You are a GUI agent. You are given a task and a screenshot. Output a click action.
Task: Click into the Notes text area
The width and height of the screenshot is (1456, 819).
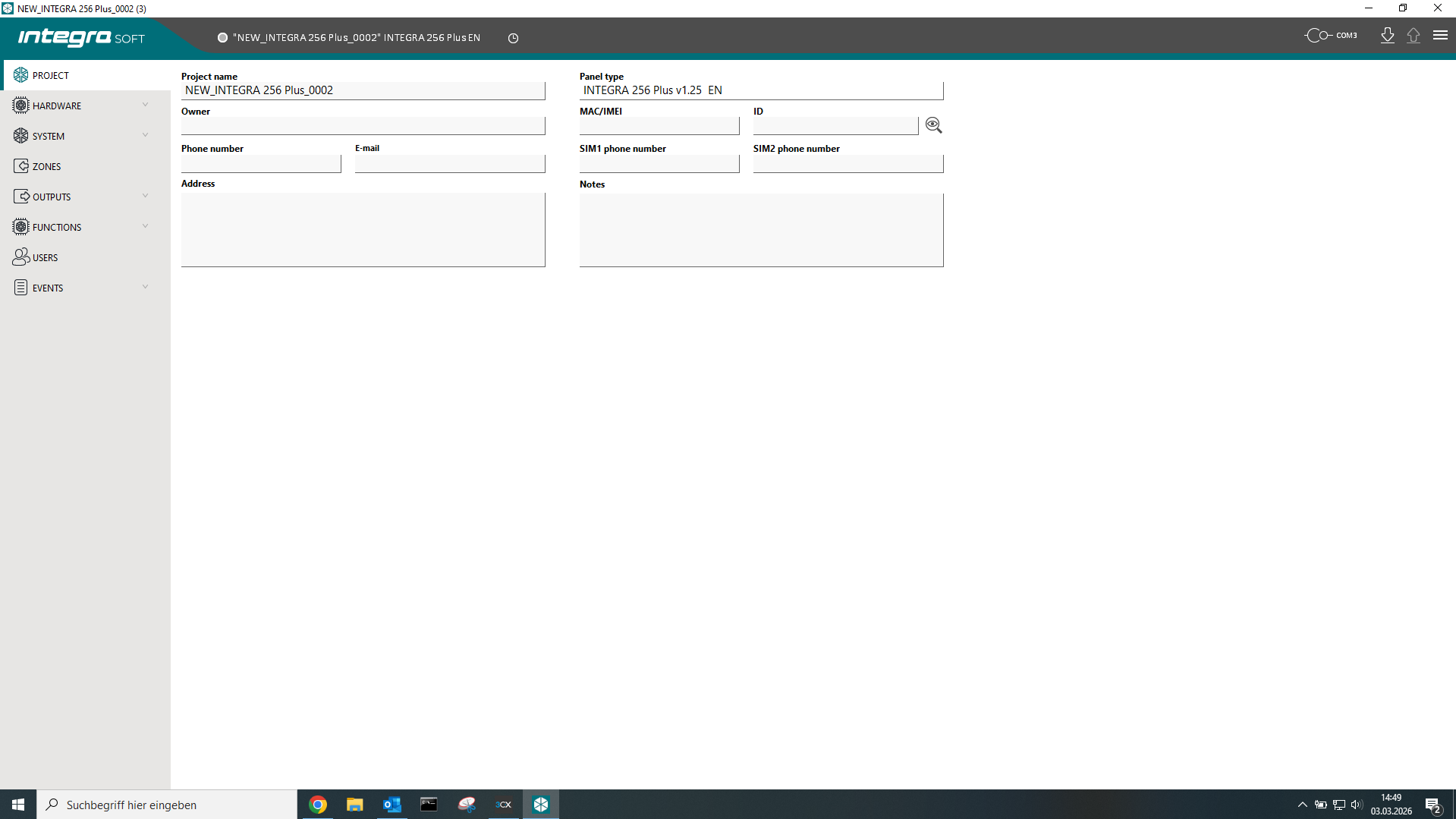click(x=761, y=230)
